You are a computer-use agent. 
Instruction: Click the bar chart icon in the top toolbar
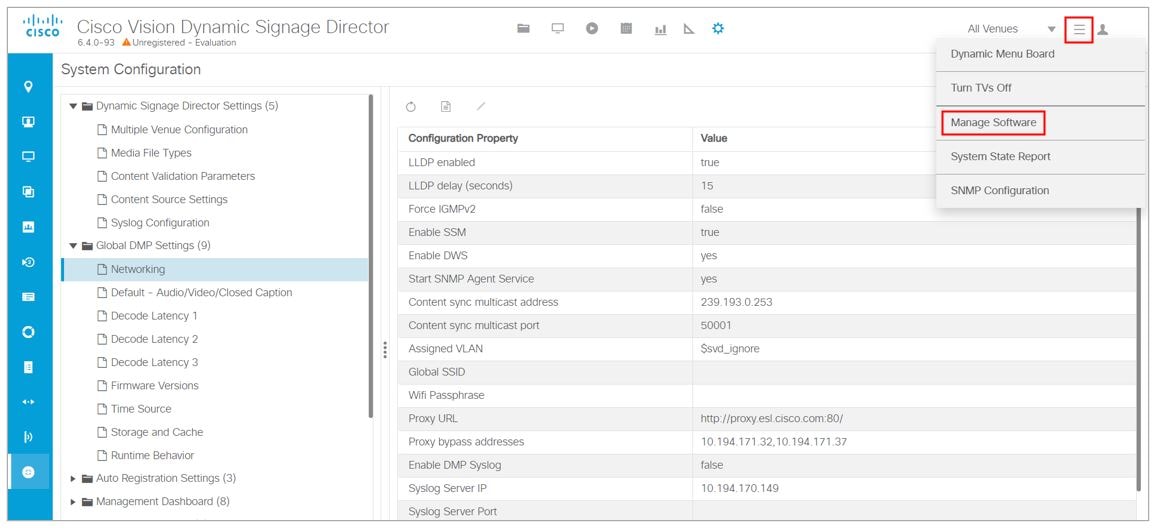tap(661, 29)
